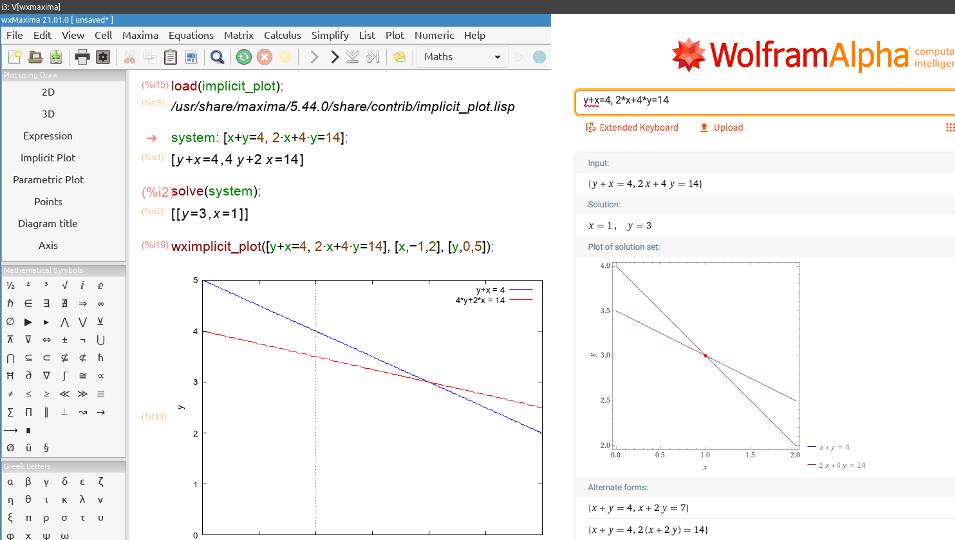Click the Open file toolbar icon
The width and height of the screenshot is (955, 540).
click(35, 57)
